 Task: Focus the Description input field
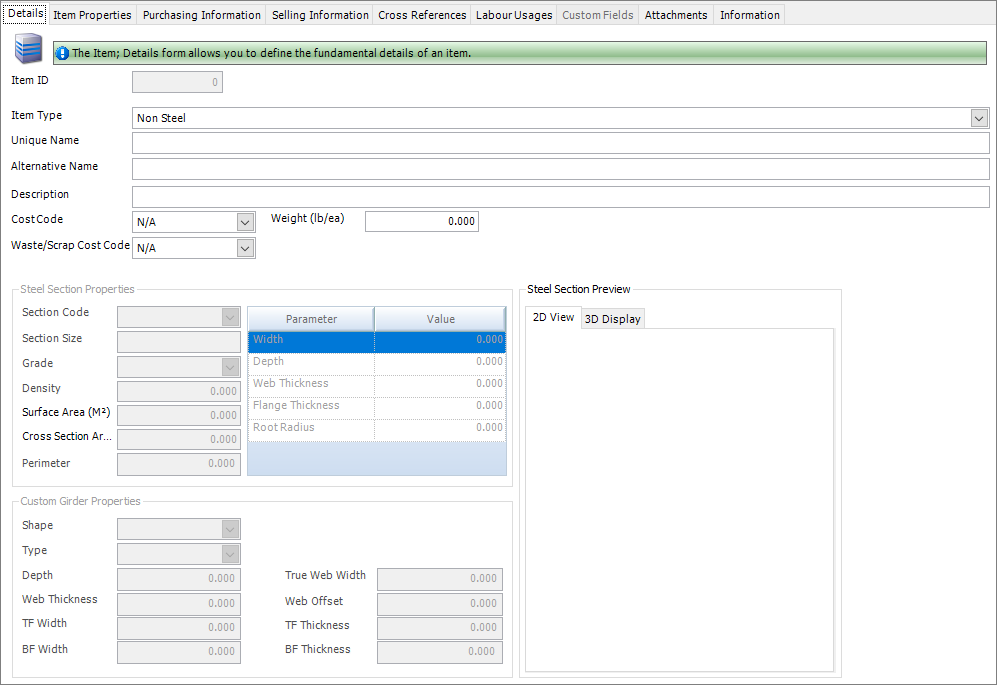560,196
